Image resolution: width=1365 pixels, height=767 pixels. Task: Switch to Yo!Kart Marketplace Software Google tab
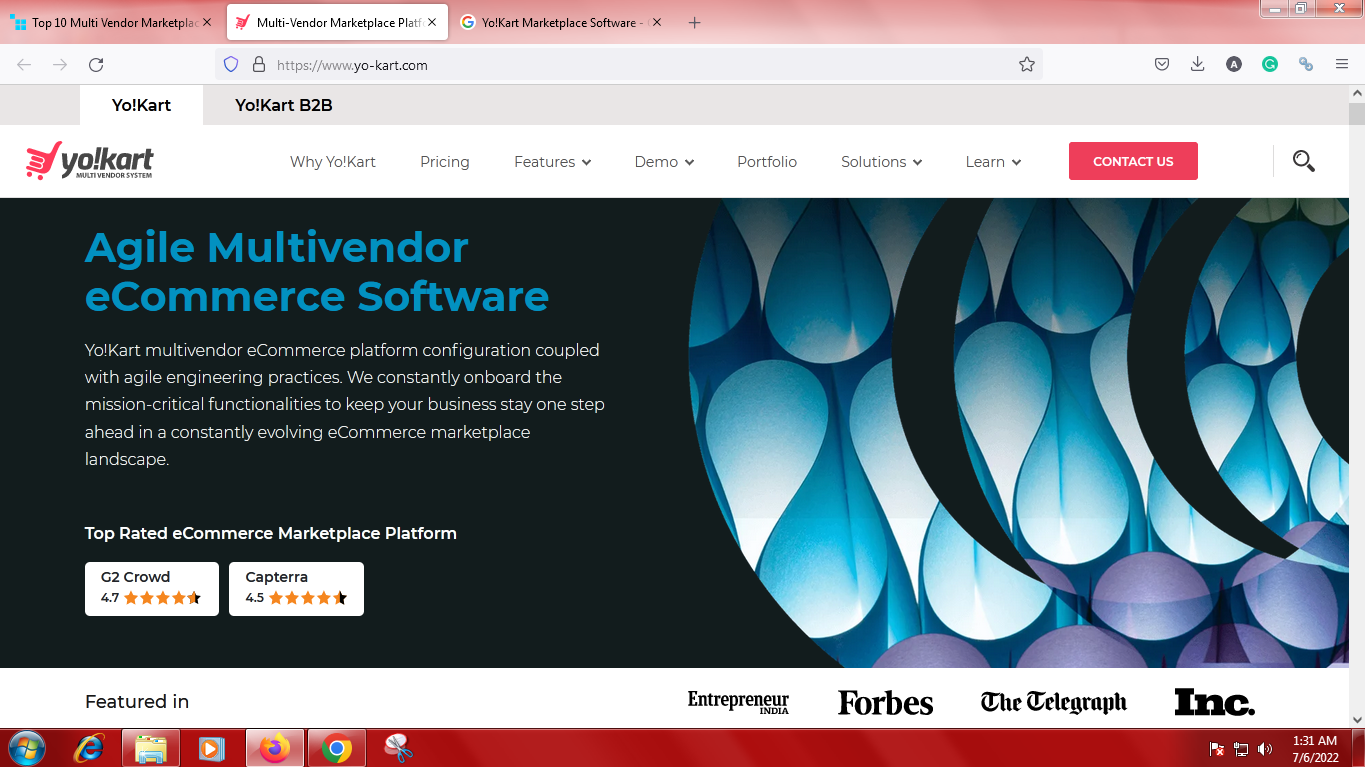point(561,22)
